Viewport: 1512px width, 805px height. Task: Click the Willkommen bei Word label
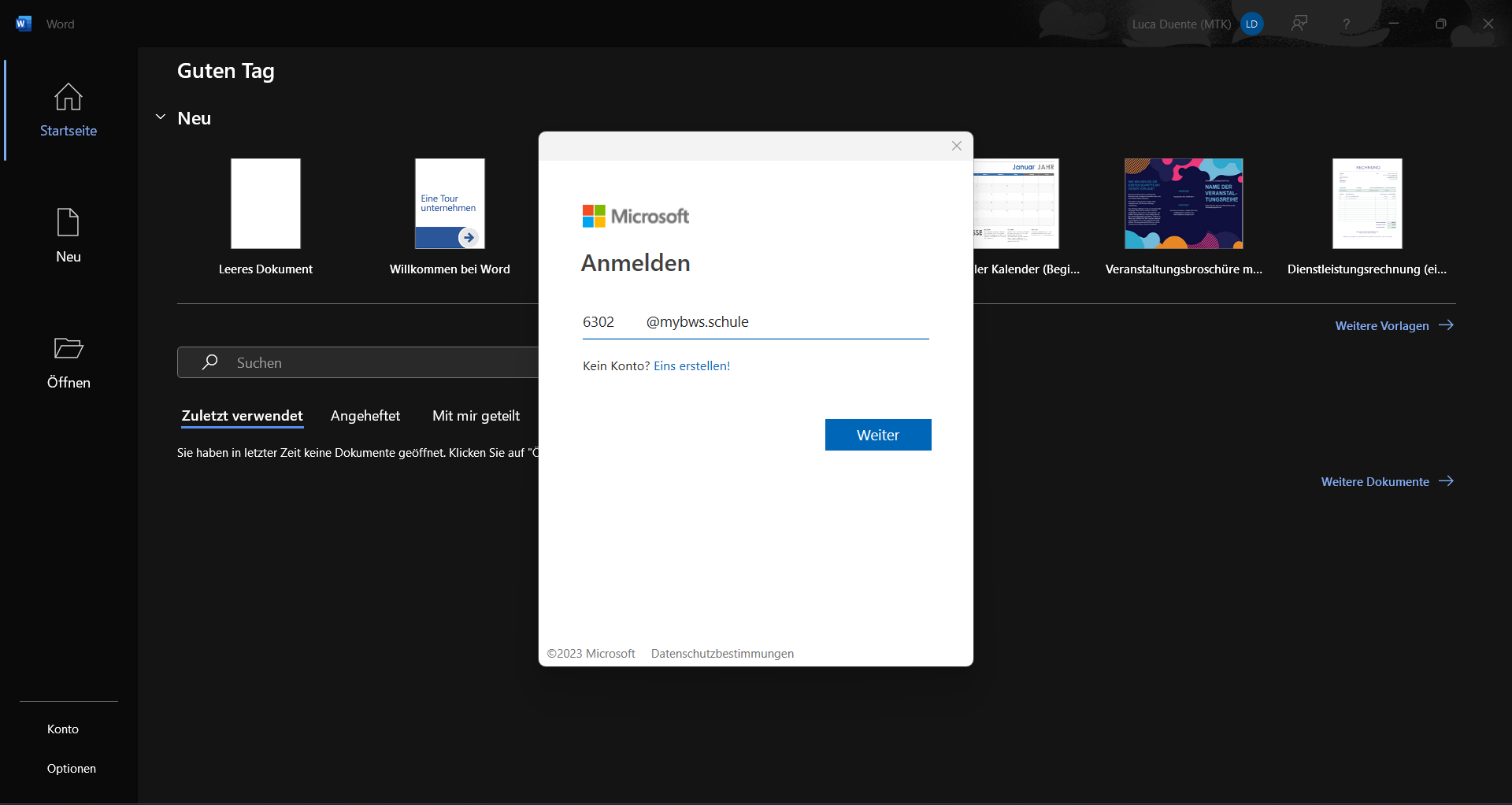click(x=450, y=269)
